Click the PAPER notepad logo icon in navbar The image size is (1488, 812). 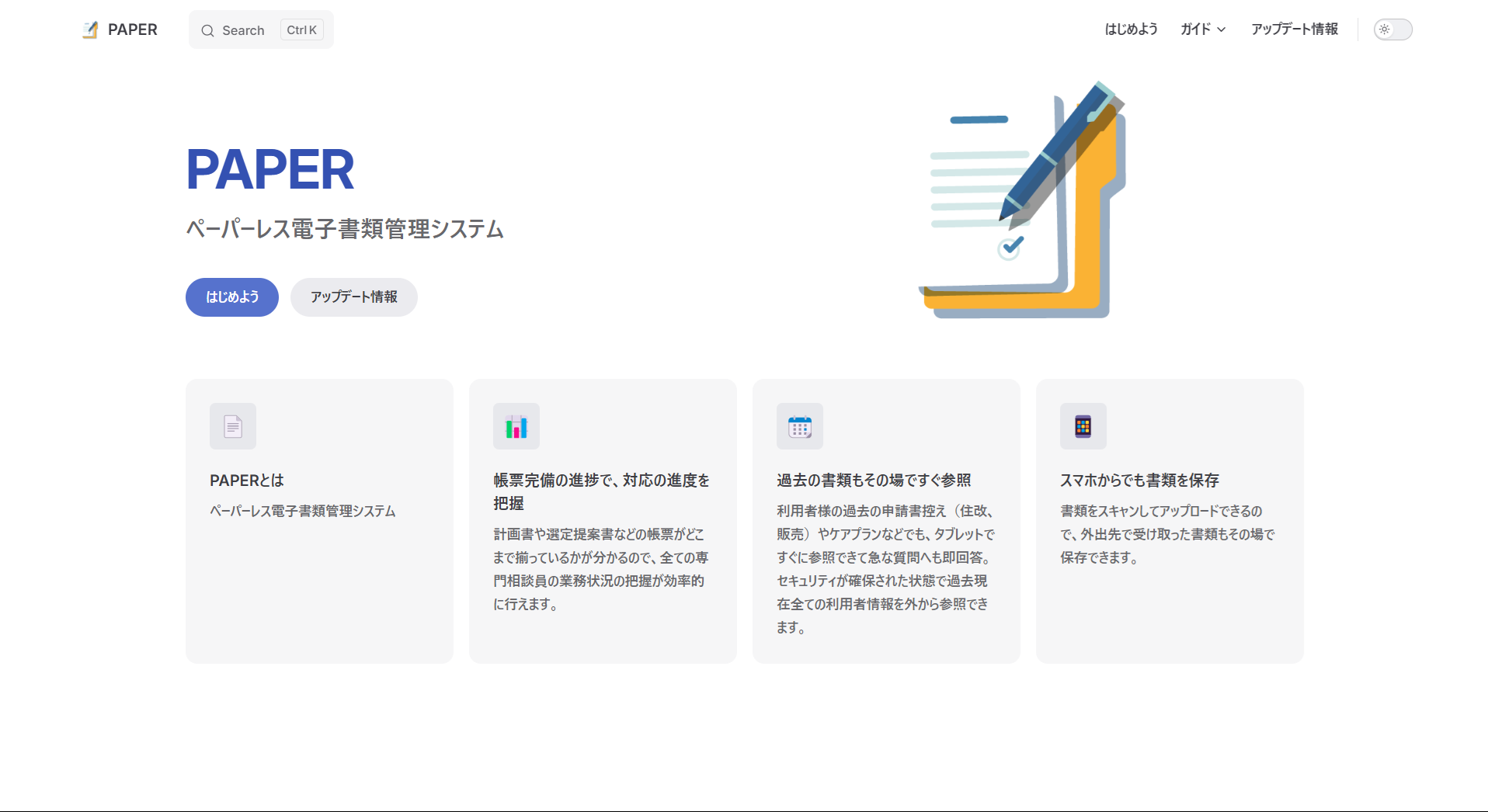(90, 30)
